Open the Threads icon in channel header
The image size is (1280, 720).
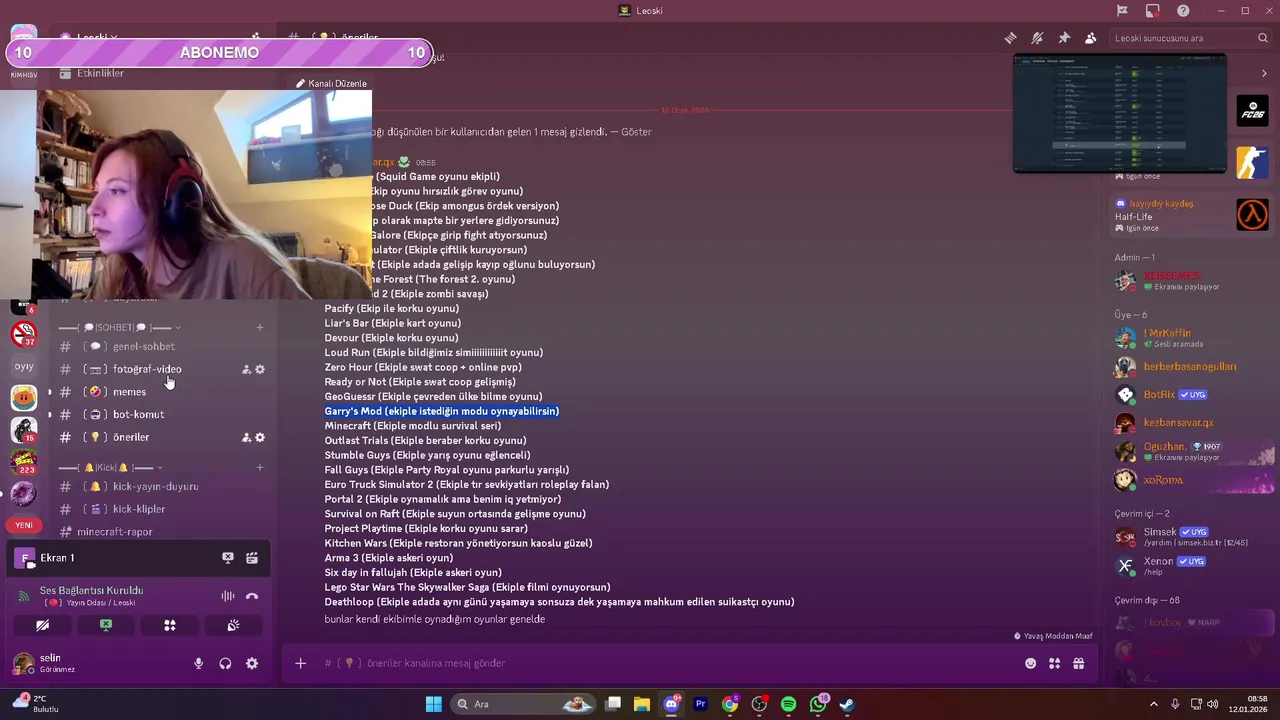pos(1010,38)
